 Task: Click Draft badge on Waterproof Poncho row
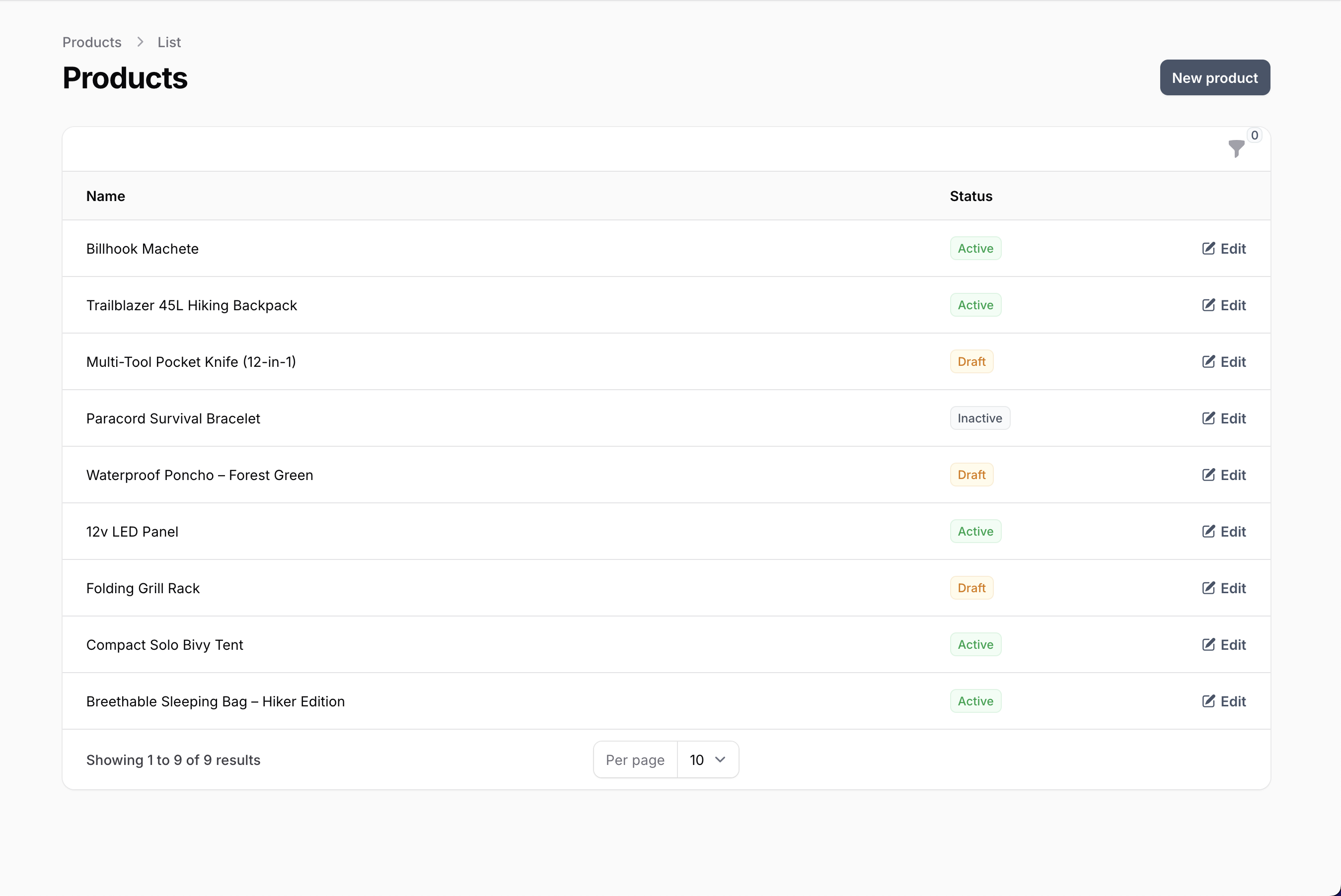[x=971, y=475]
